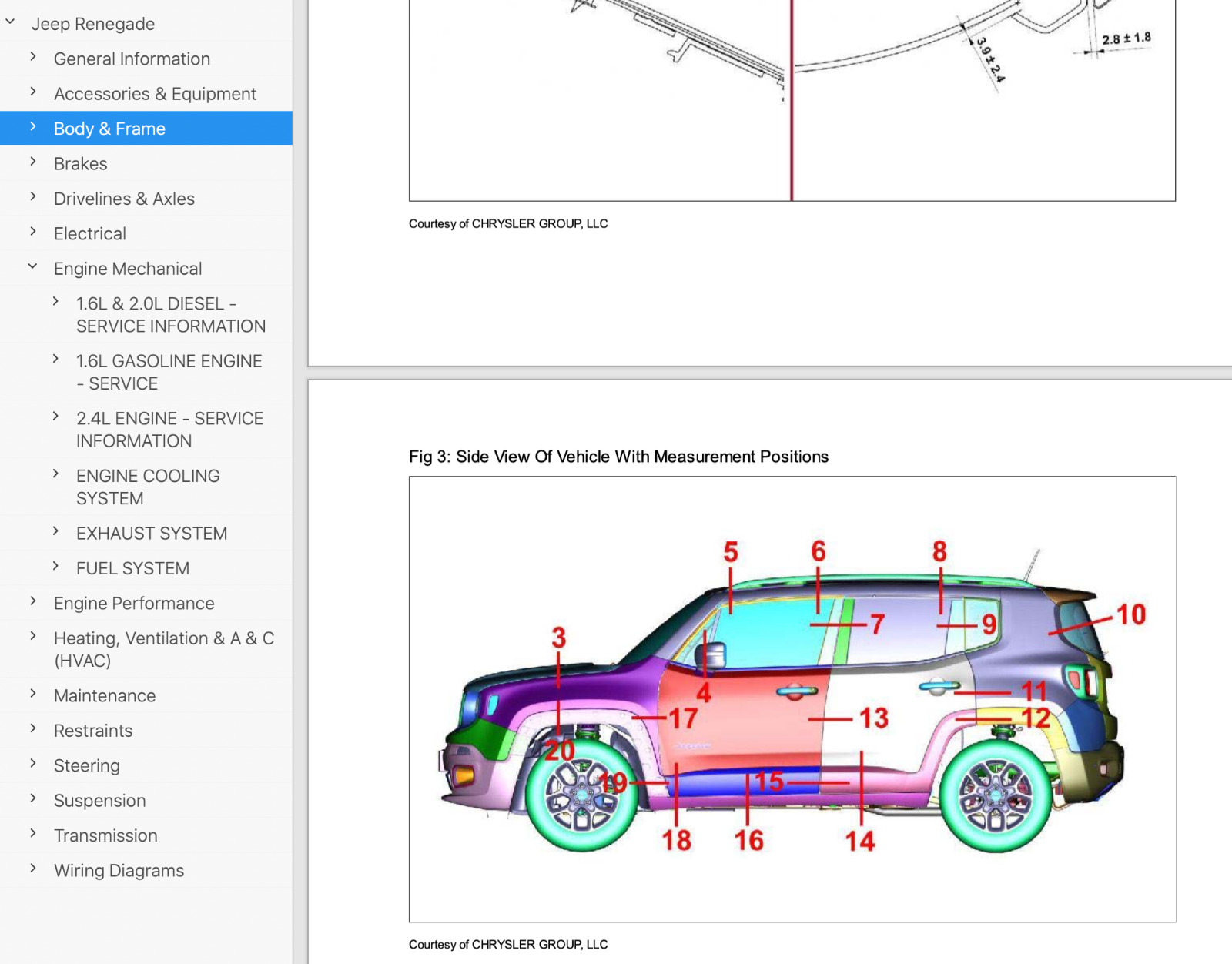Open Heating, Ventilation & A/C section

tap(163, 649)
